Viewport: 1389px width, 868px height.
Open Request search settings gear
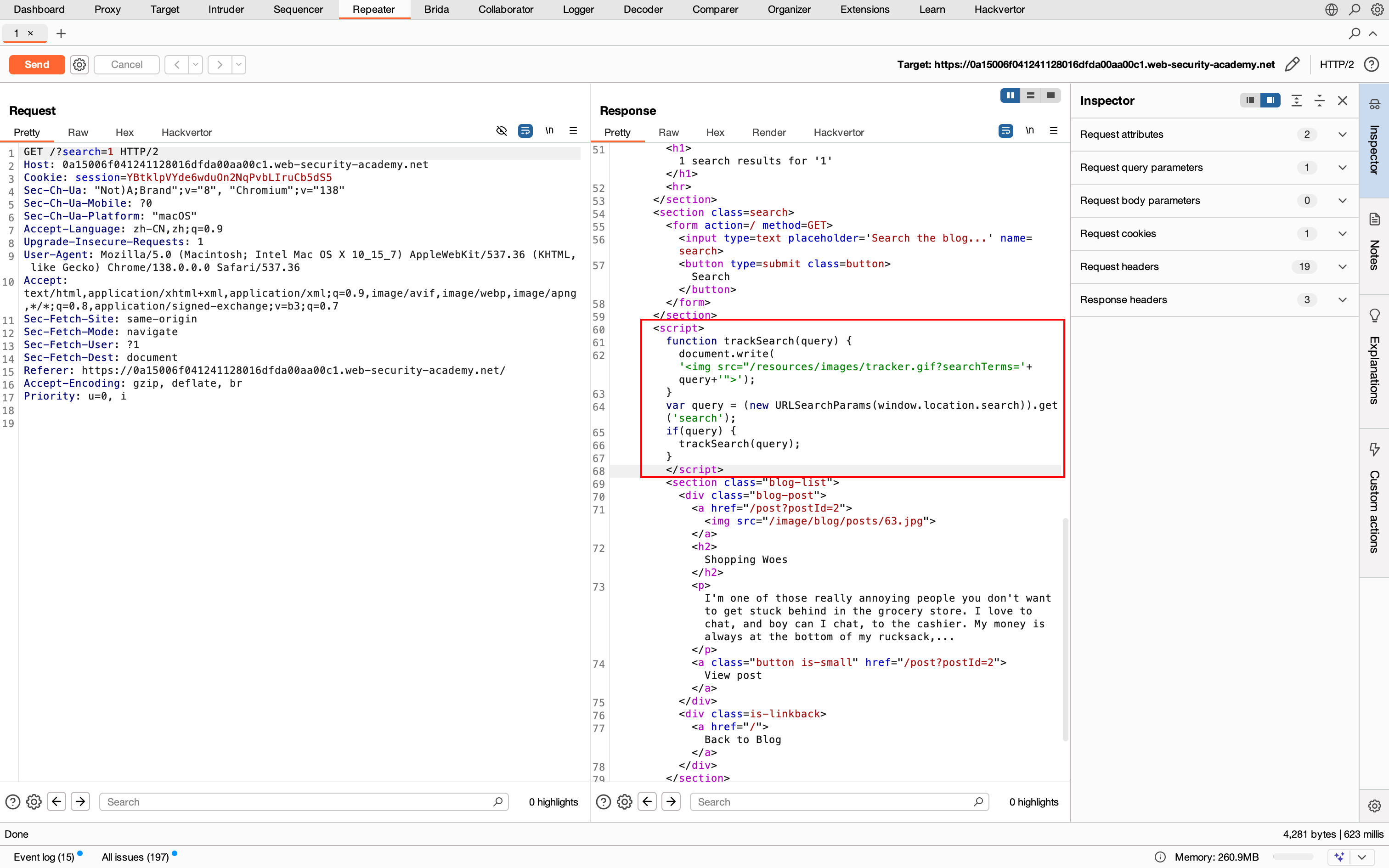click(x=34, y=801)
